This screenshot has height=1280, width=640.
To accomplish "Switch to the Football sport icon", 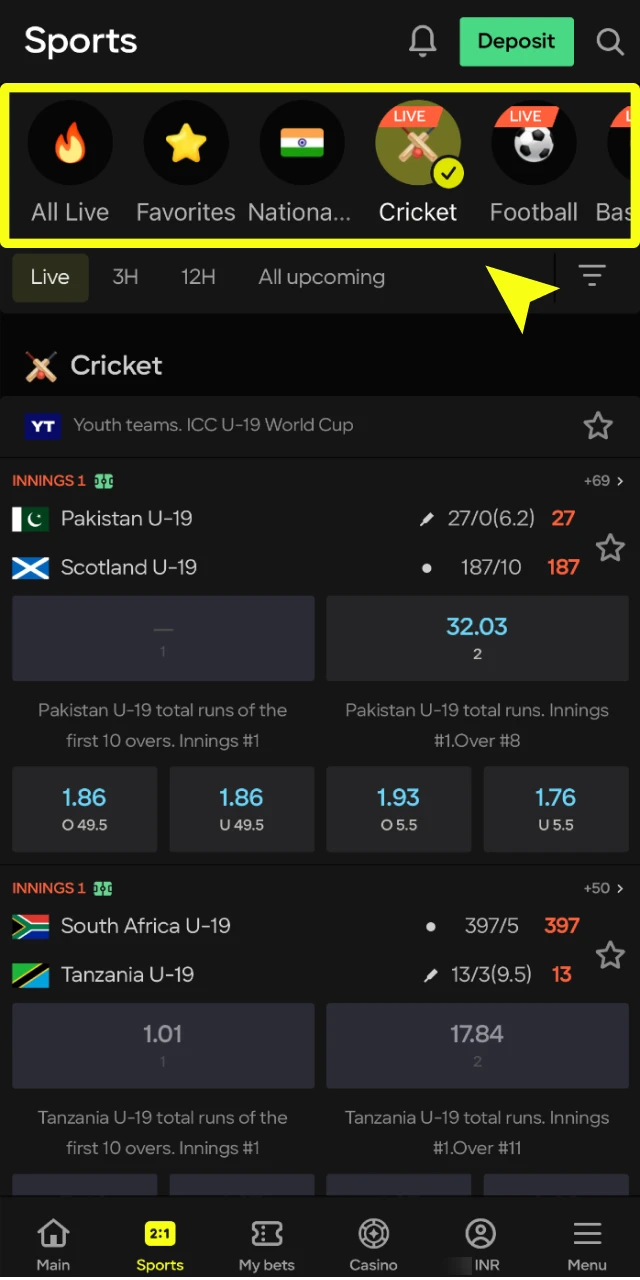I will pyautogui.click(x=534, y=143).
